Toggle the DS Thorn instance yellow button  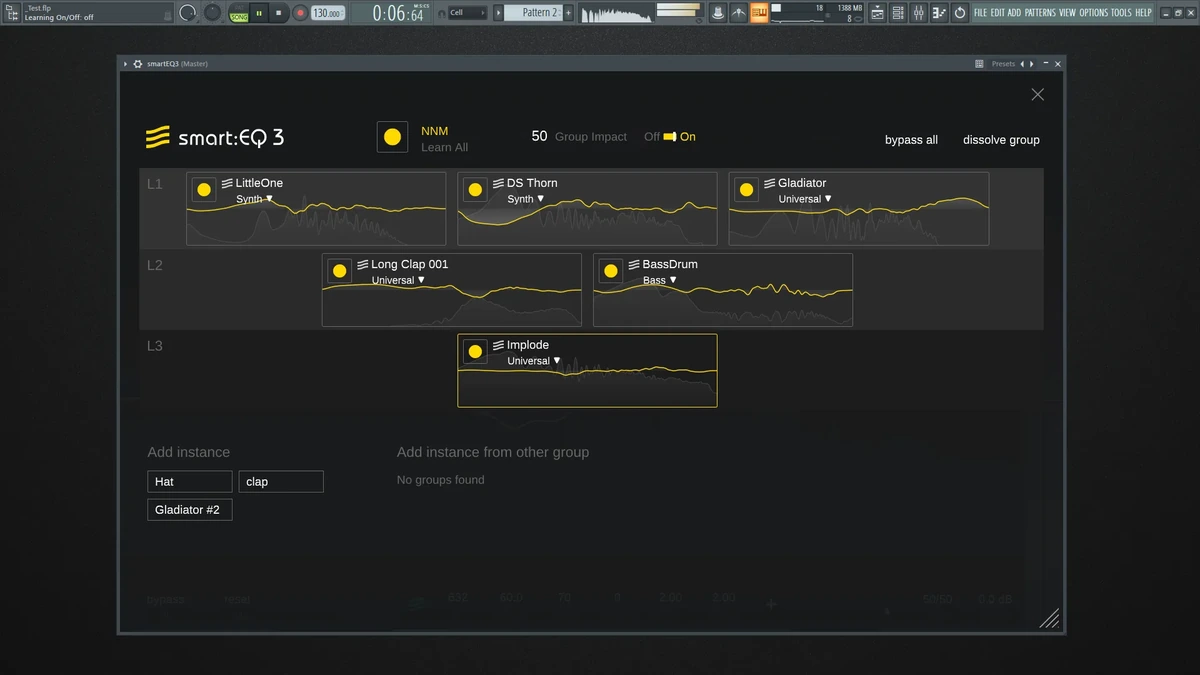475,189
